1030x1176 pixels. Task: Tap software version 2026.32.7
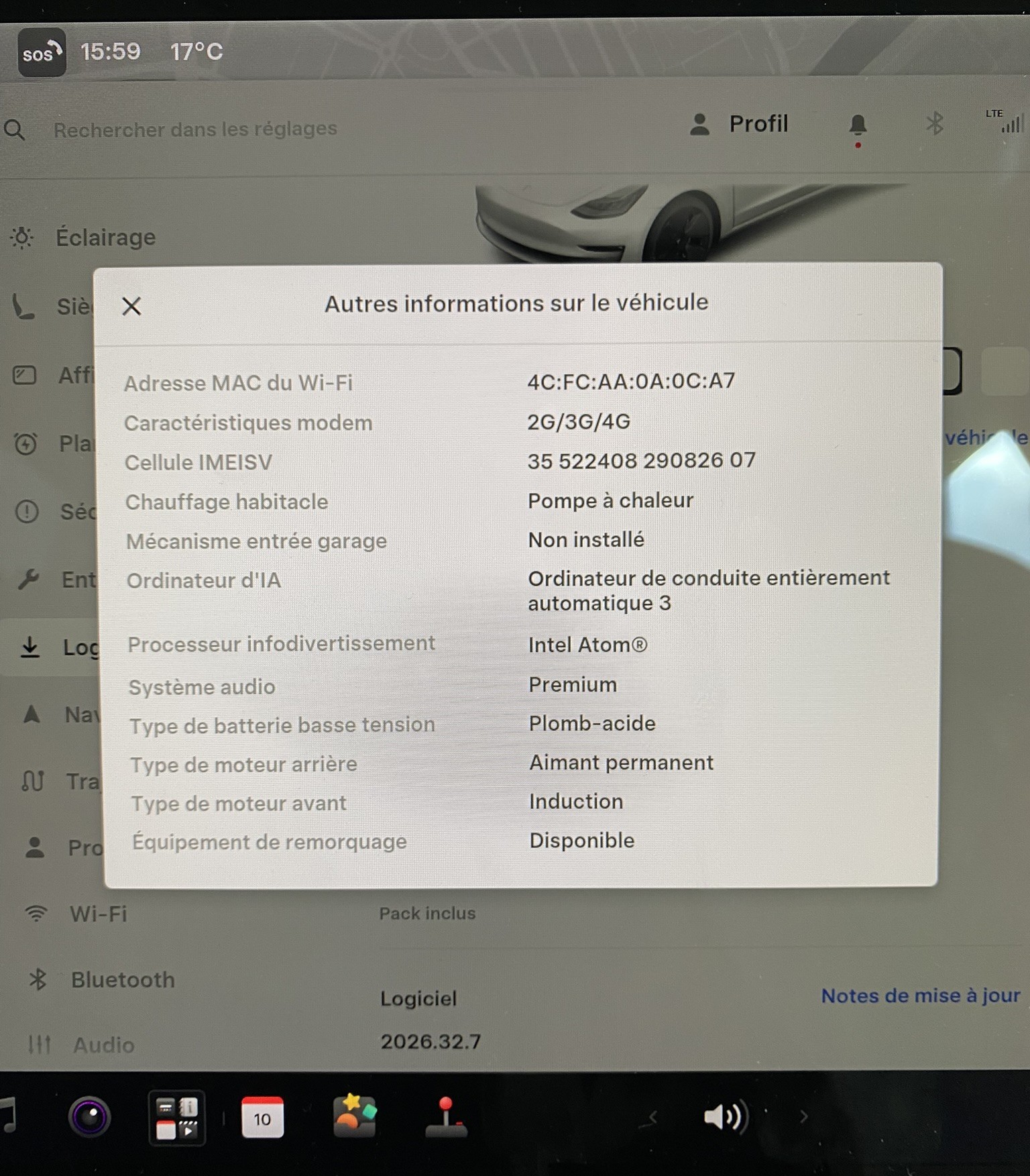pos(431,1041)
